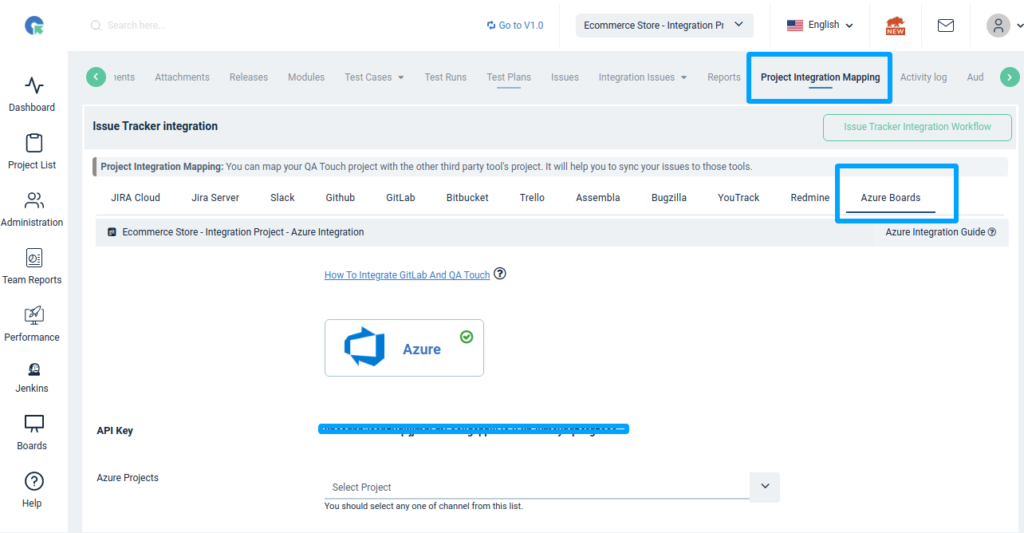Click the Issue Tracker Integration Workflow button

click(x=917, y=127)
